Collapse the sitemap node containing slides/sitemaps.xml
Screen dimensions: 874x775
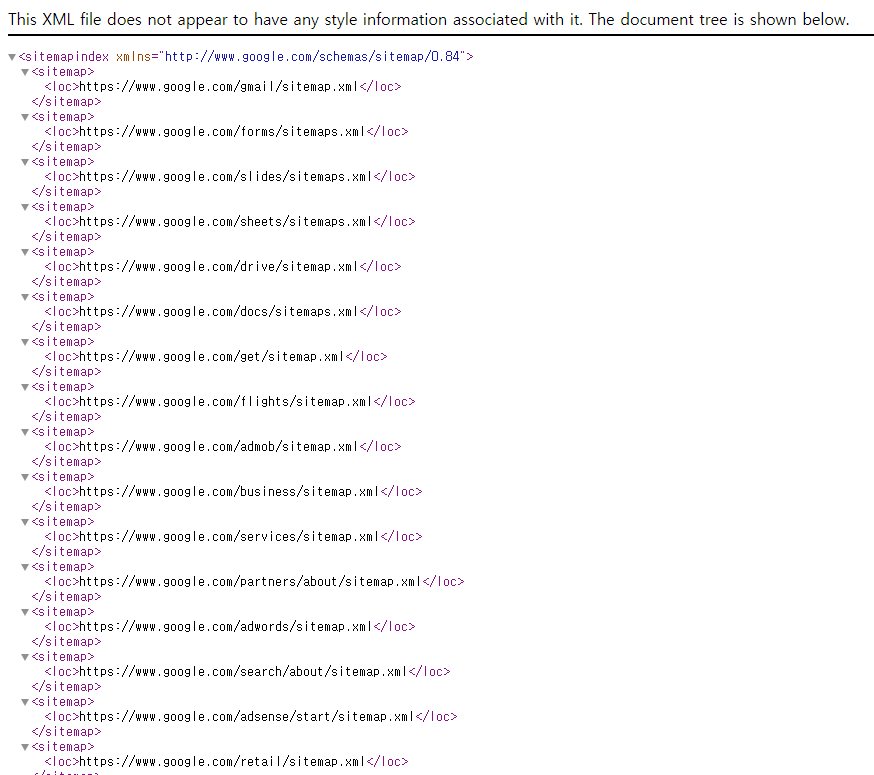click(25, 162)
